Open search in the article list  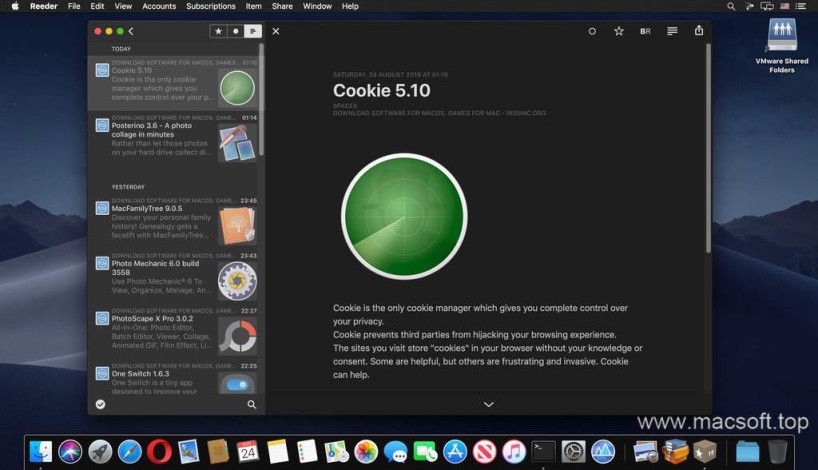point(251,404)
